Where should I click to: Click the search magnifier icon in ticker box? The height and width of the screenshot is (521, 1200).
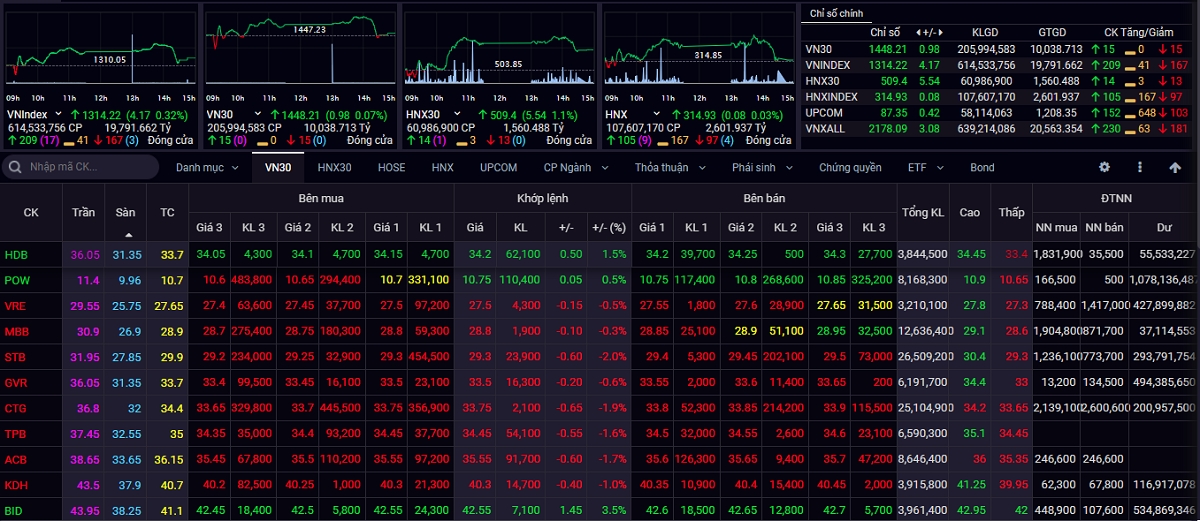pyautogui.click(x=15, y=167)
